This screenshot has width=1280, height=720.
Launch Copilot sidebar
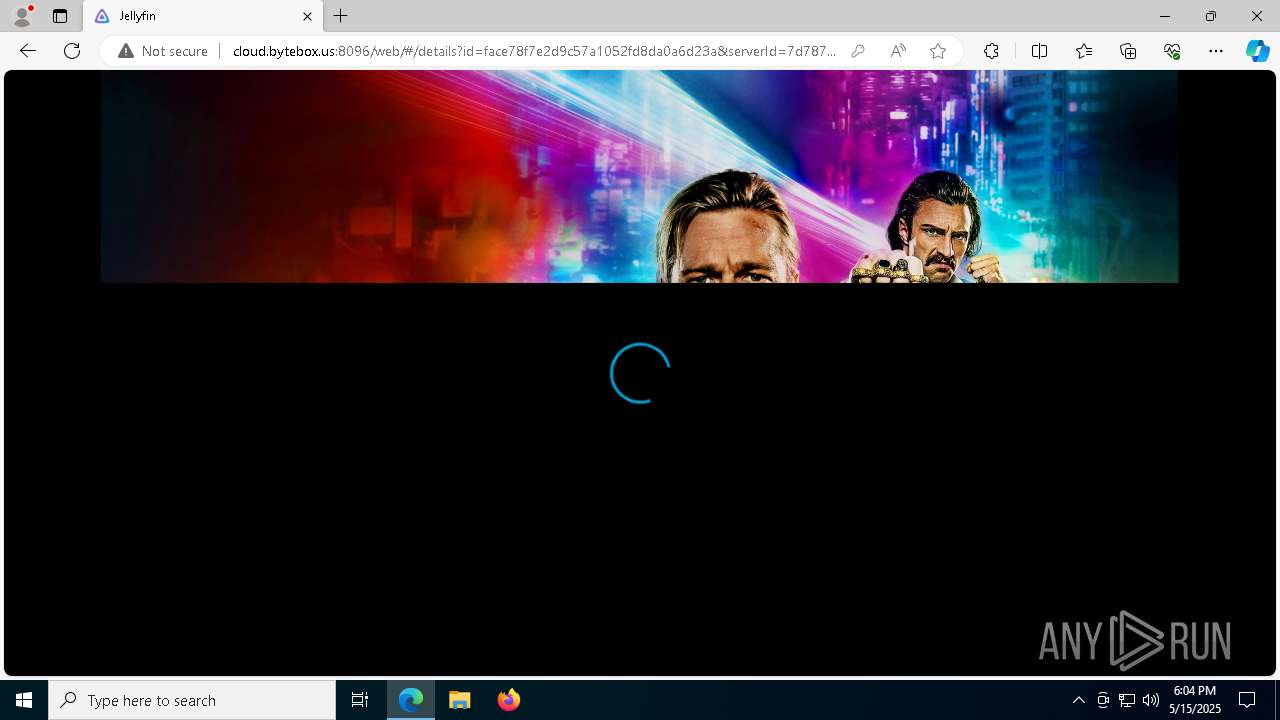(x=1257, y=51)
